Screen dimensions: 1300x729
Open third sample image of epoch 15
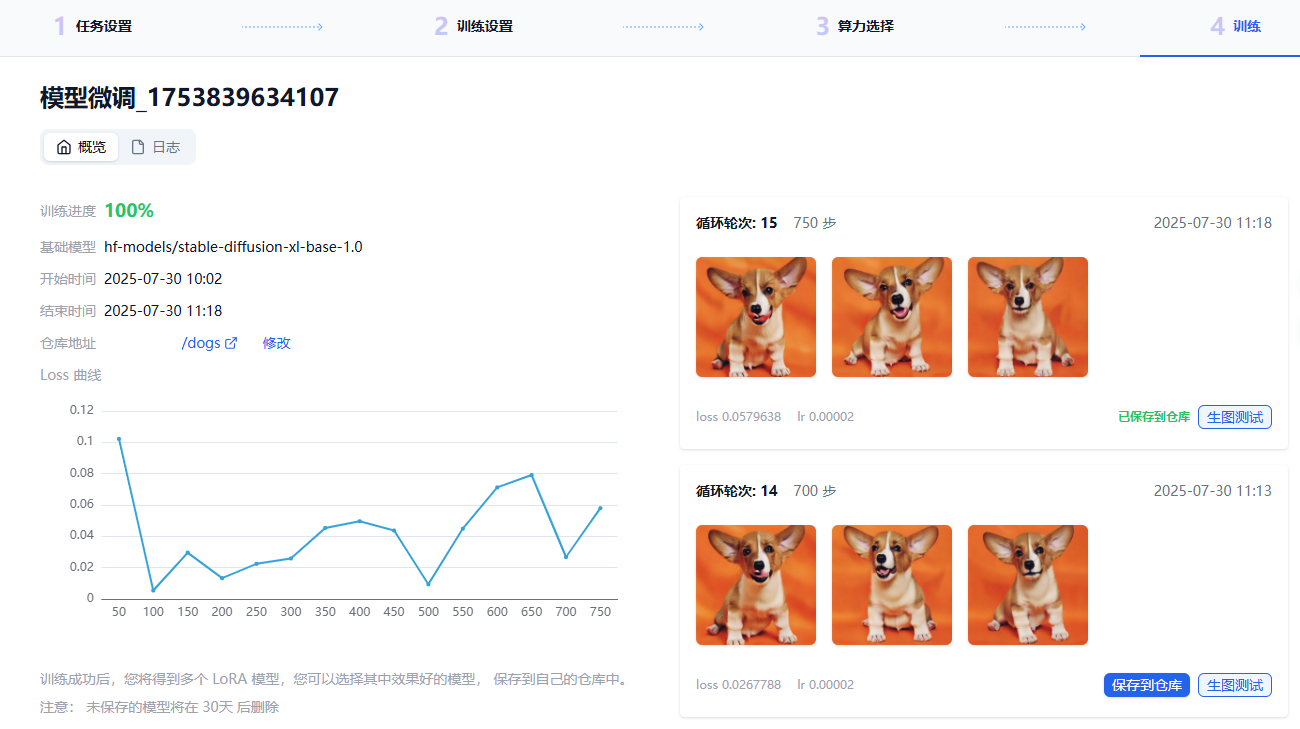[x=1028, y=317]
